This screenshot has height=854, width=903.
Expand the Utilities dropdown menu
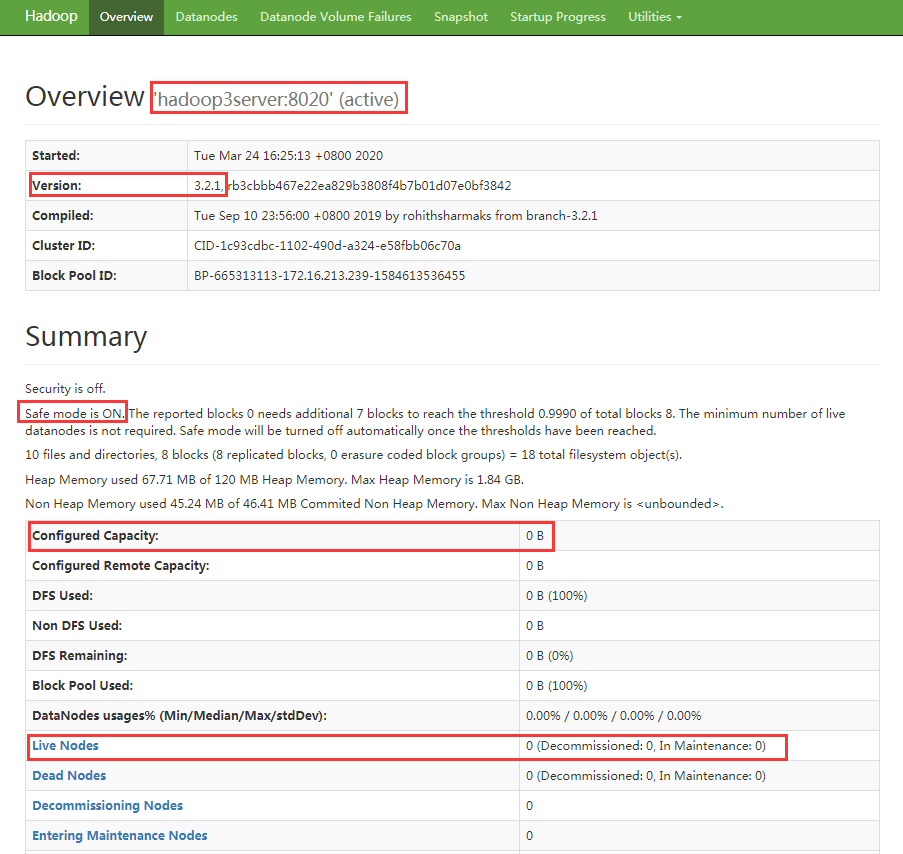point(655,17)
